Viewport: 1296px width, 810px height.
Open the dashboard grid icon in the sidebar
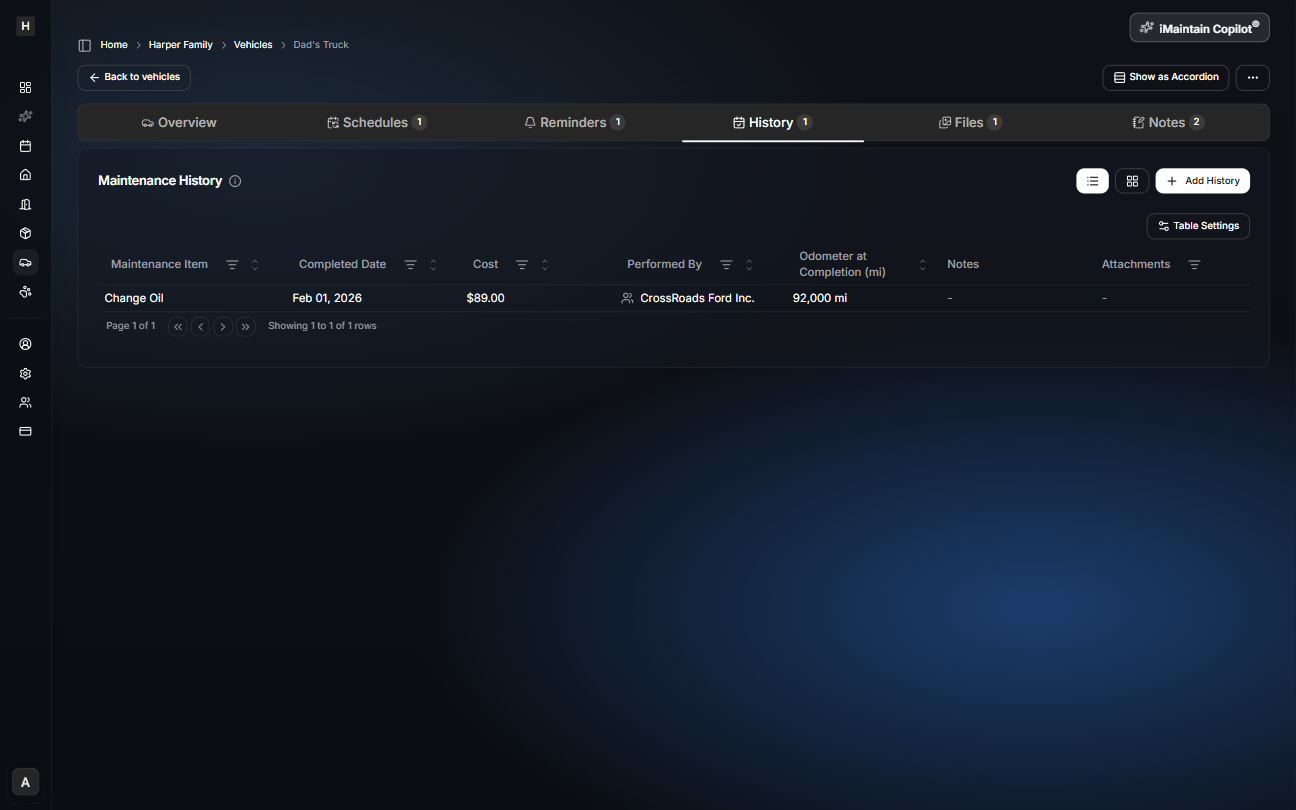pyautogui.click(x=25, y=87)
